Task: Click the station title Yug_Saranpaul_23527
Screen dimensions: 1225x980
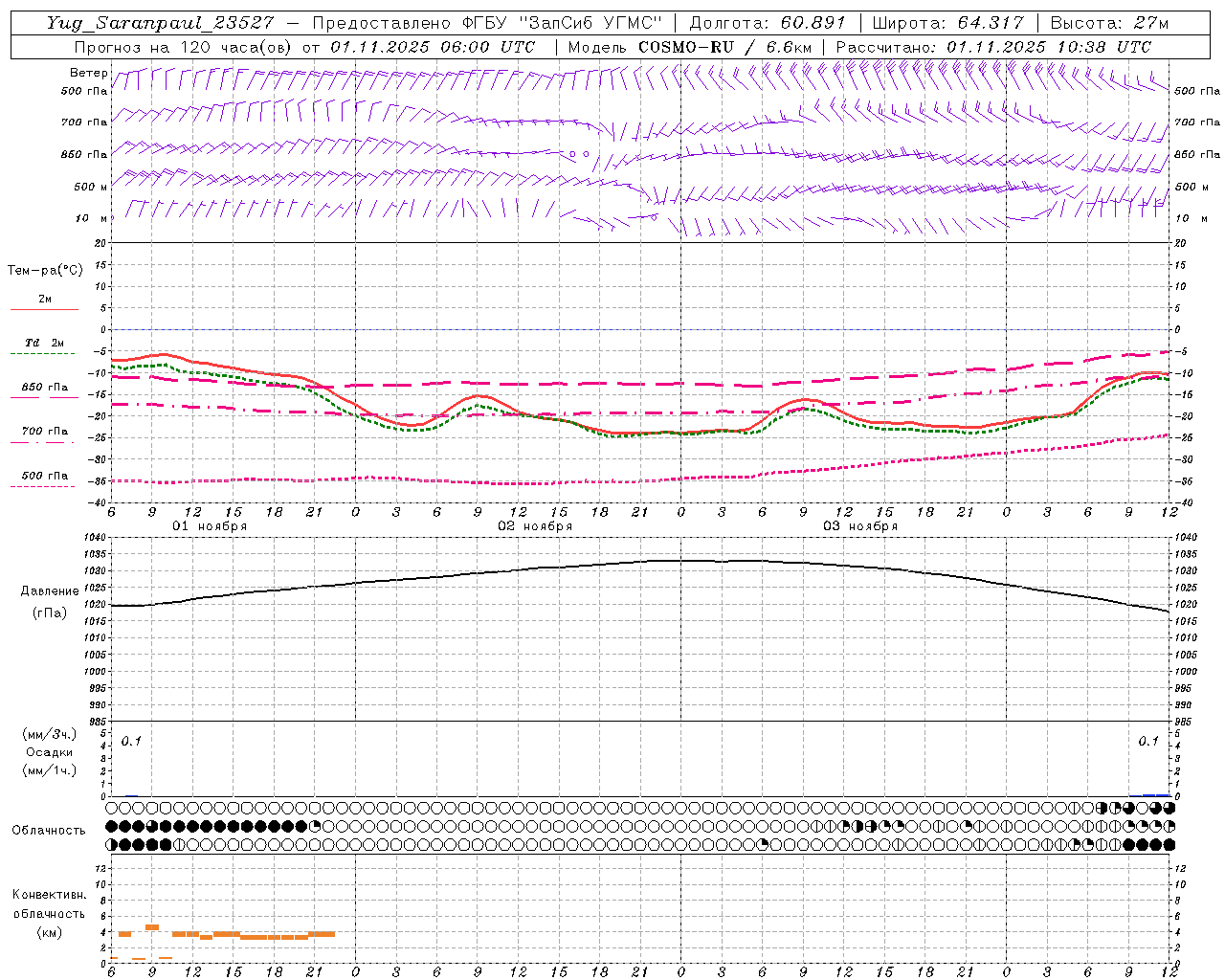Action: [160, 23]
